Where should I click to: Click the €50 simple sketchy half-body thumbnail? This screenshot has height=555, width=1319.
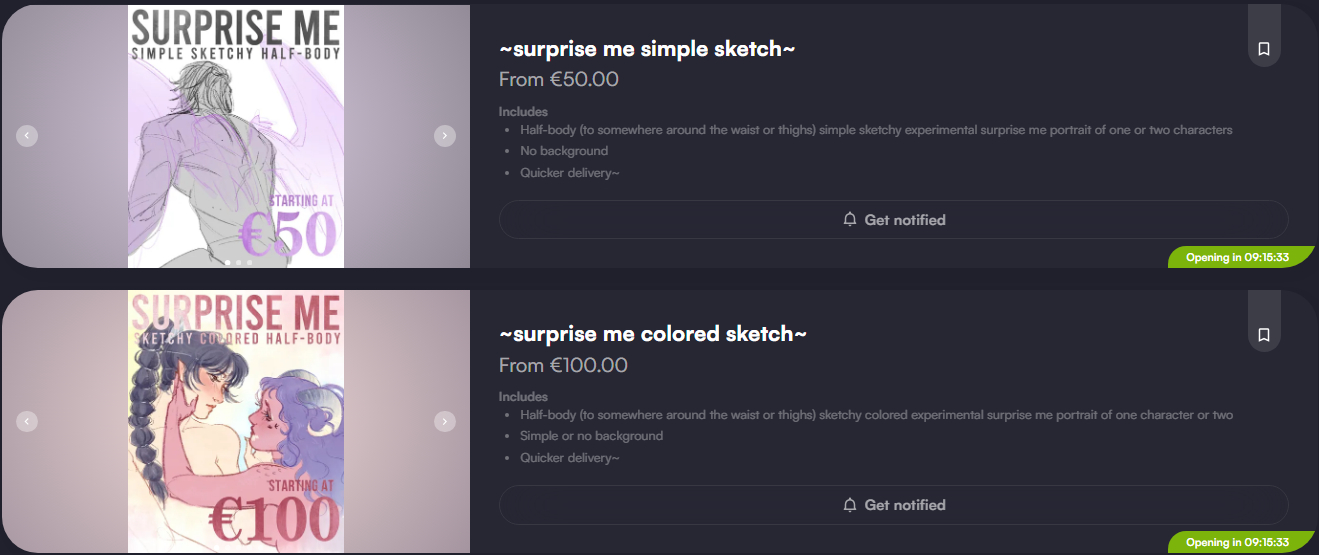tap(236, 136)
